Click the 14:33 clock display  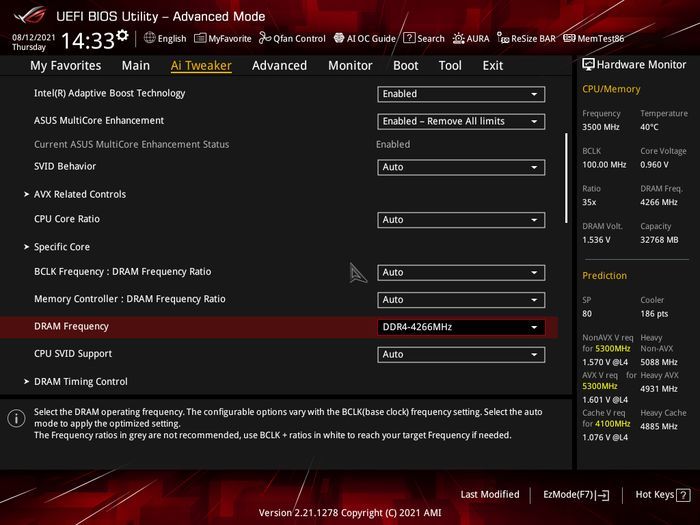coord(88,41)
